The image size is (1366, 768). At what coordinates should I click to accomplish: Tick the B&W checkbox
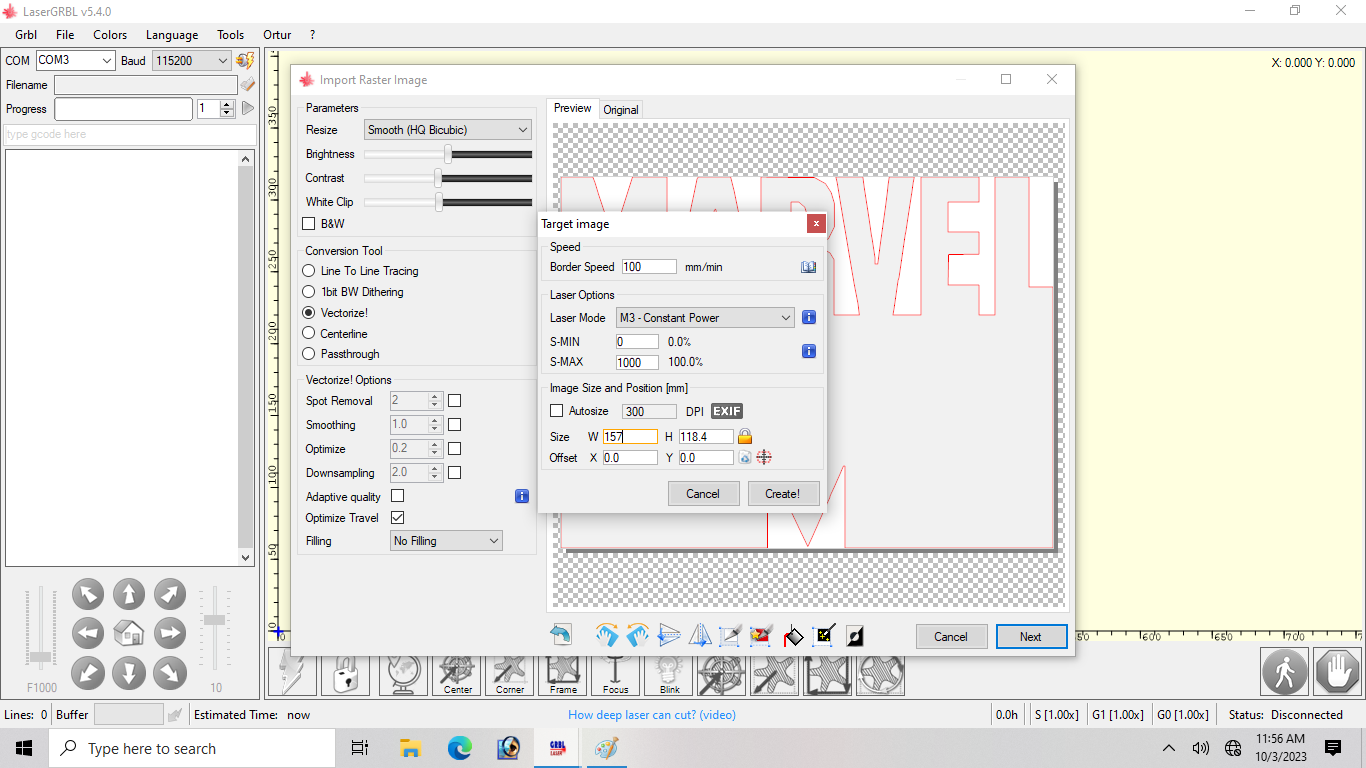[x=309, y=224]
